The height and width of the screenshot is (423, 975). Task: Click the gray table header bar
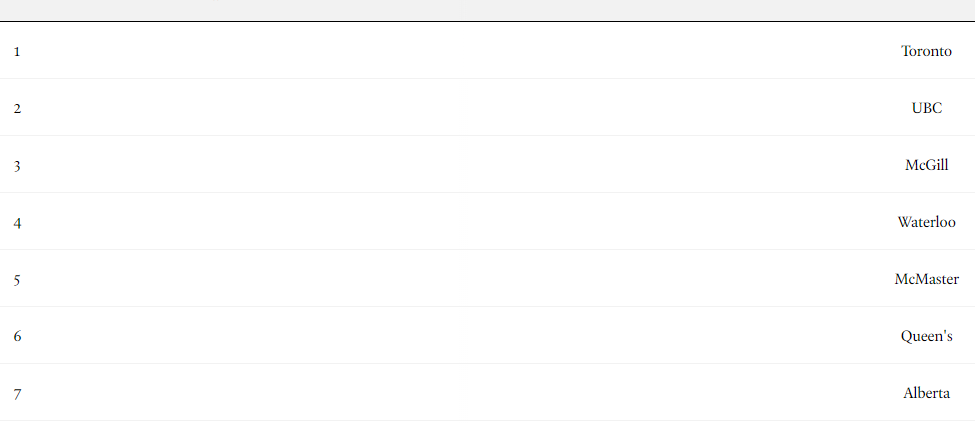click(x=488, y=10)
